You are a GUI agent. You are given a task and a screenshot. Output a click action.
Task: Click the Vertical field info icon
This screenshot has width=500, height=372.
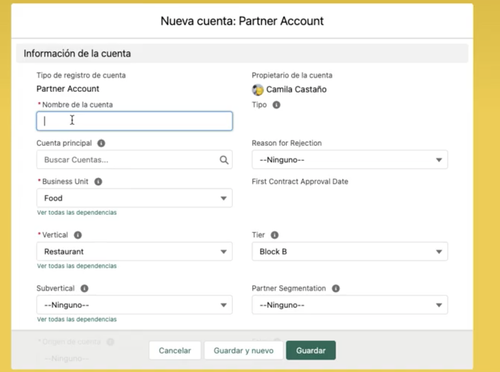point(78,235)
